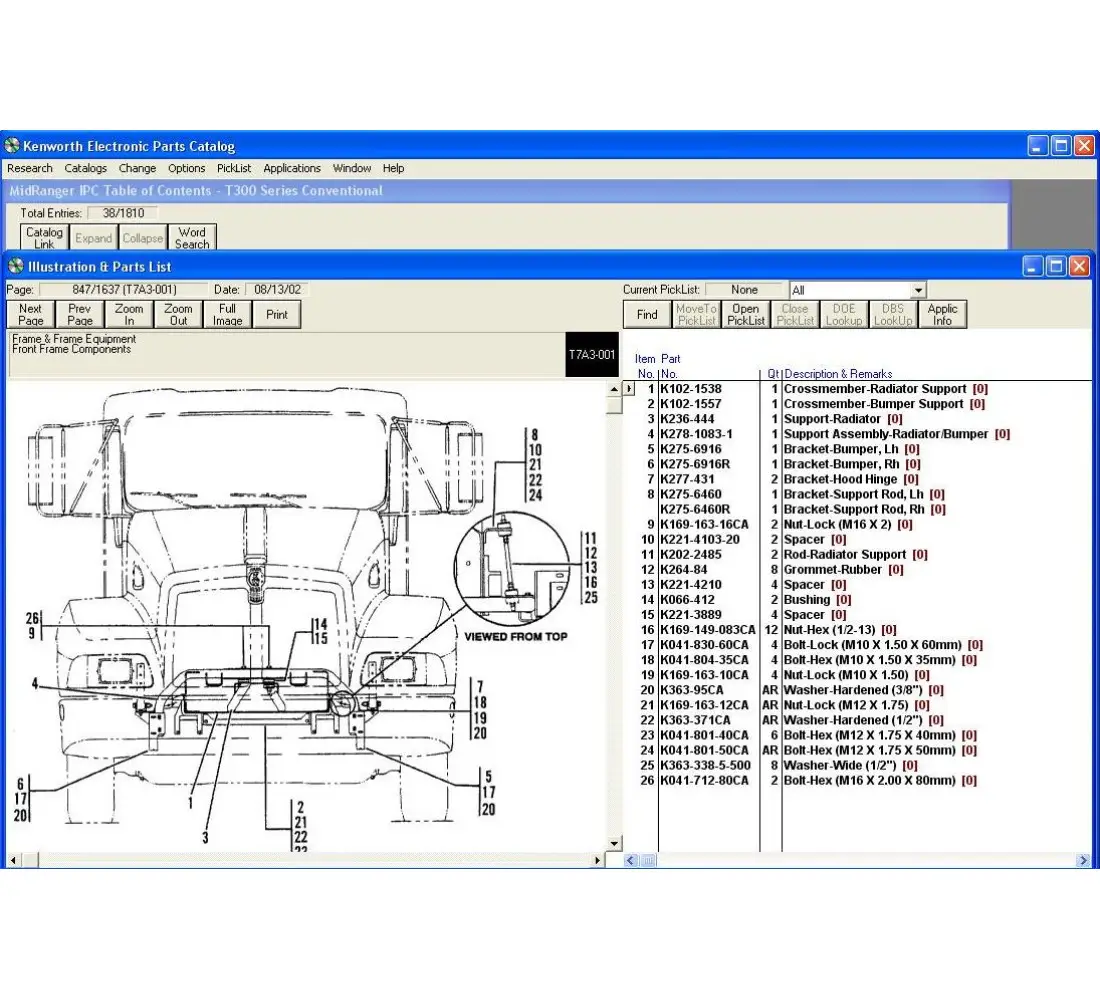
Task: Expand the catalog tree with Expand button
Action: click(93, 238)
